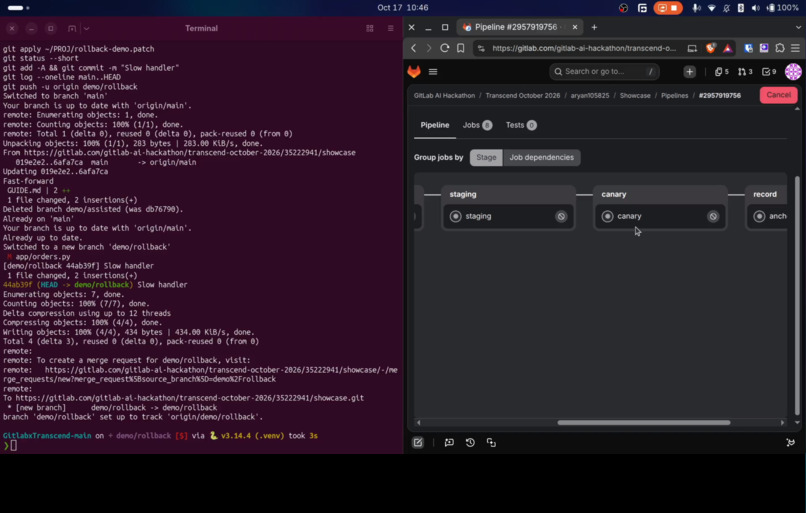The height and width of the screenshot is (513, 806).
Task: Expand browser tab list chevron
Action: (798, 27)
